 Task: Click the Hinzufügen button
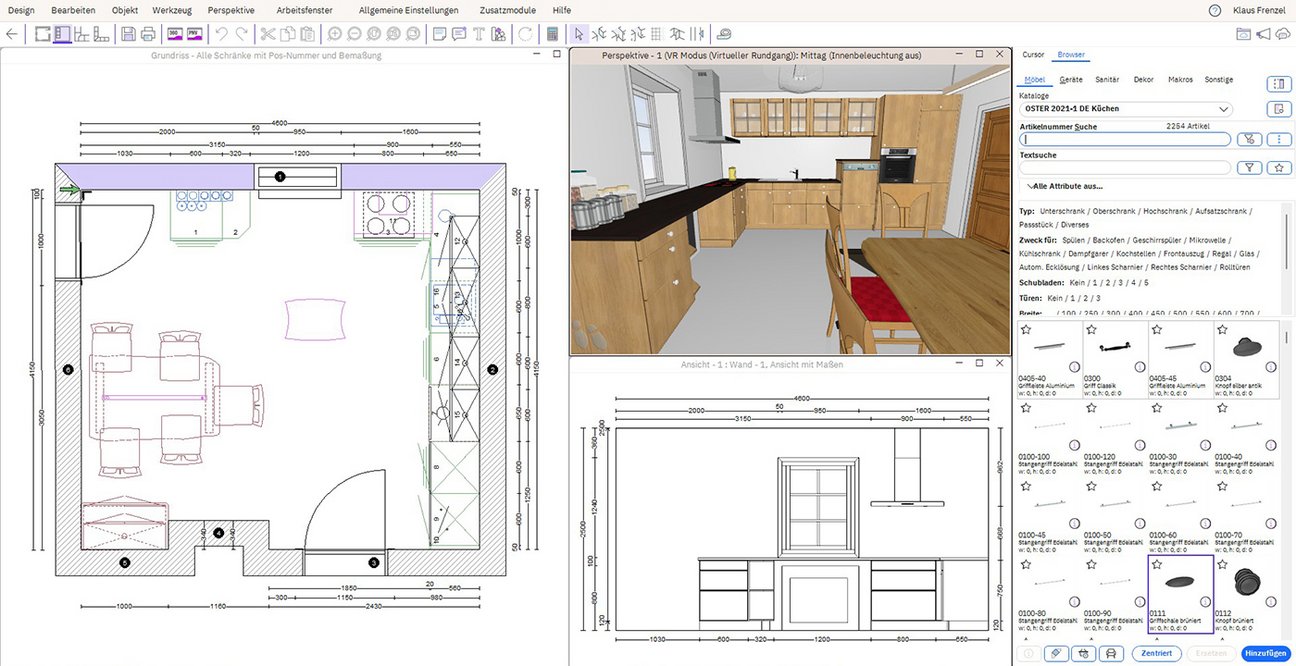pyautogui.click(x=1265, y=653)
